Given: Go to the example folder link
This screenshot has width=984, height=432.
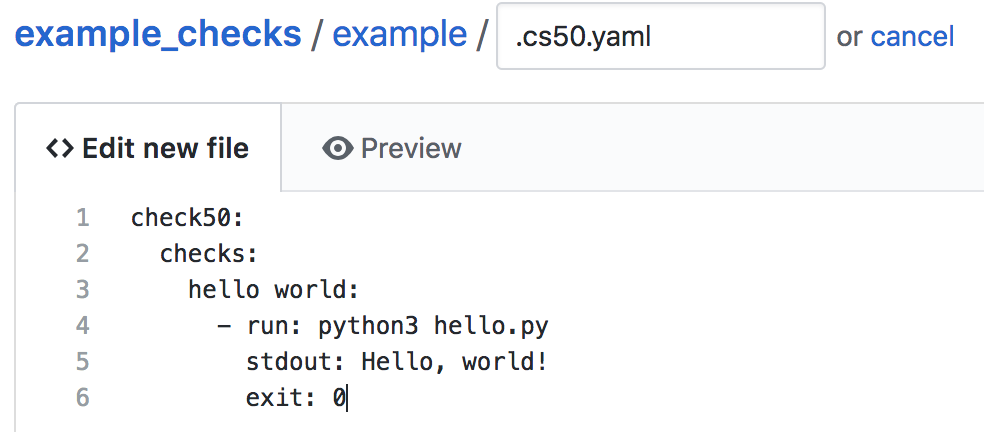Looking at the screenshot, I should tap(399, 35).
